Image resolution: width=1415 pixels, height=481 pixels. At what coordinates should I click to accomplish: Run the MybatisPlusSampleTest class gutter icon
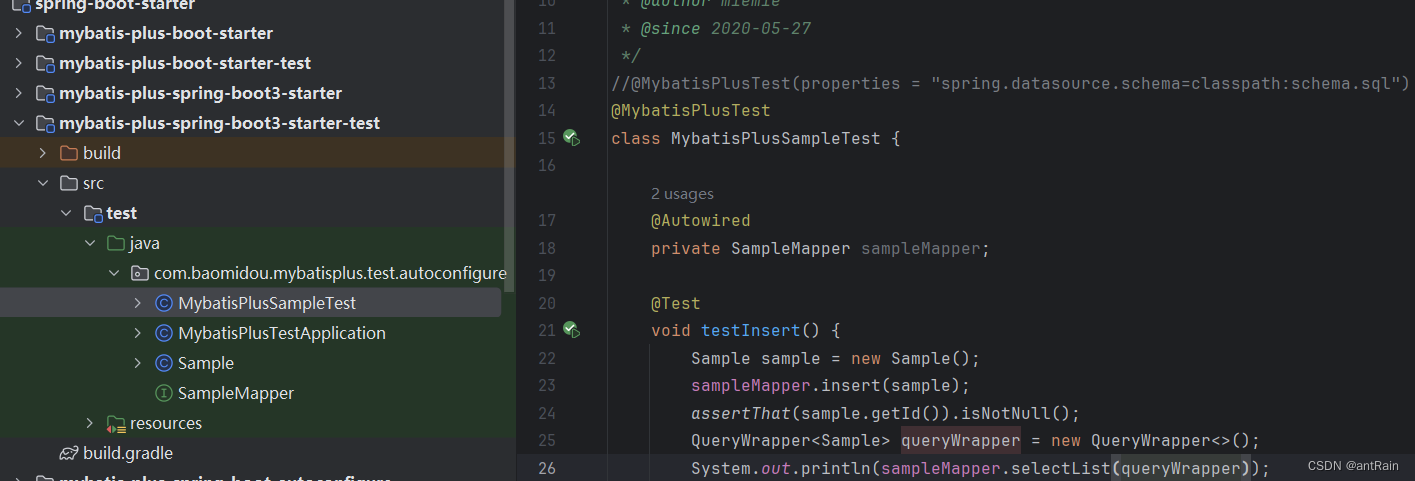(x=571, y=138)
